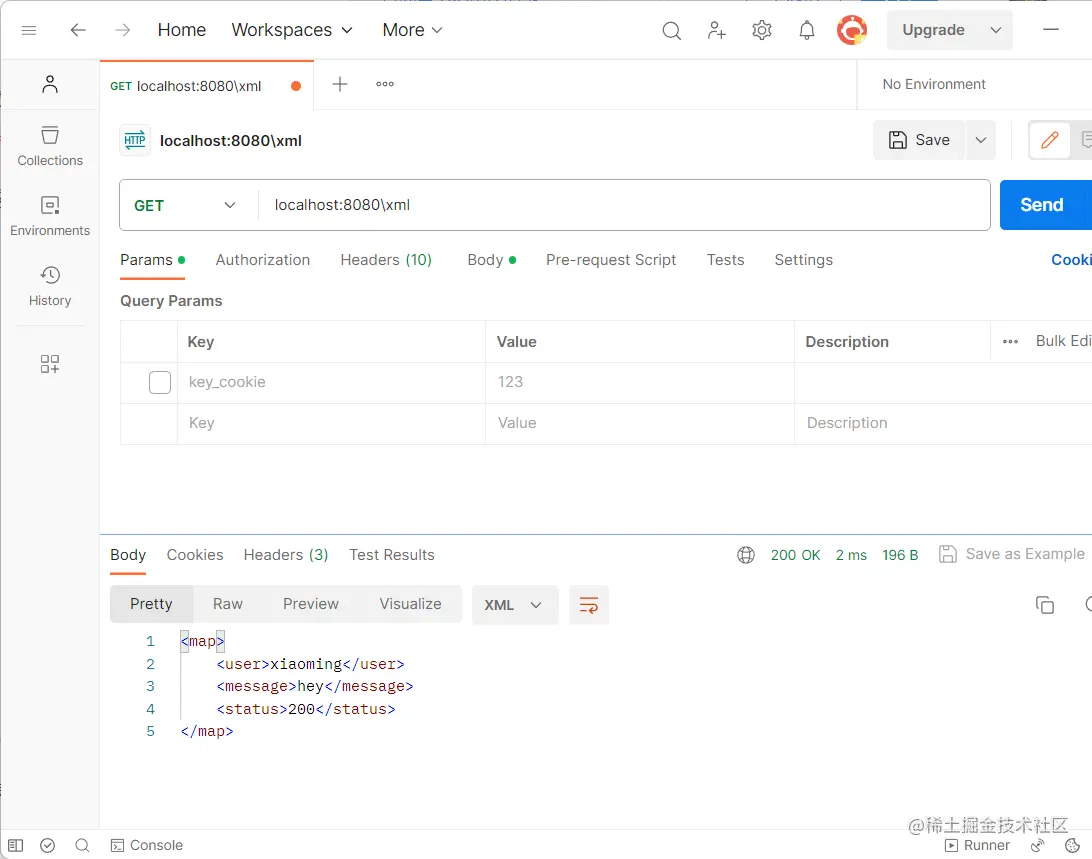Image resolution: width=1092 pixels, height=859 pixels.
Task: Click the Upgrade button
Action: tap(933, 30)
